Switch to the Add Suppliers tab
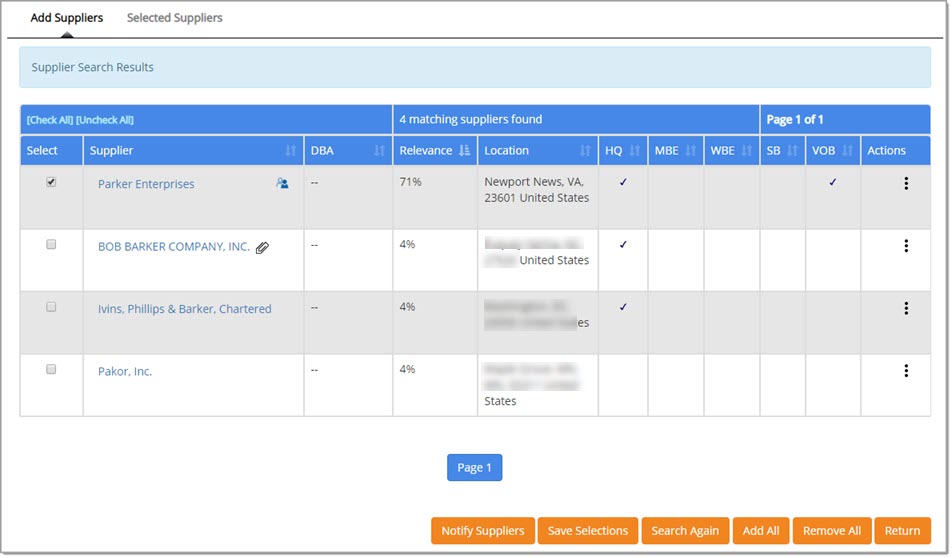 tap(67, 18)
